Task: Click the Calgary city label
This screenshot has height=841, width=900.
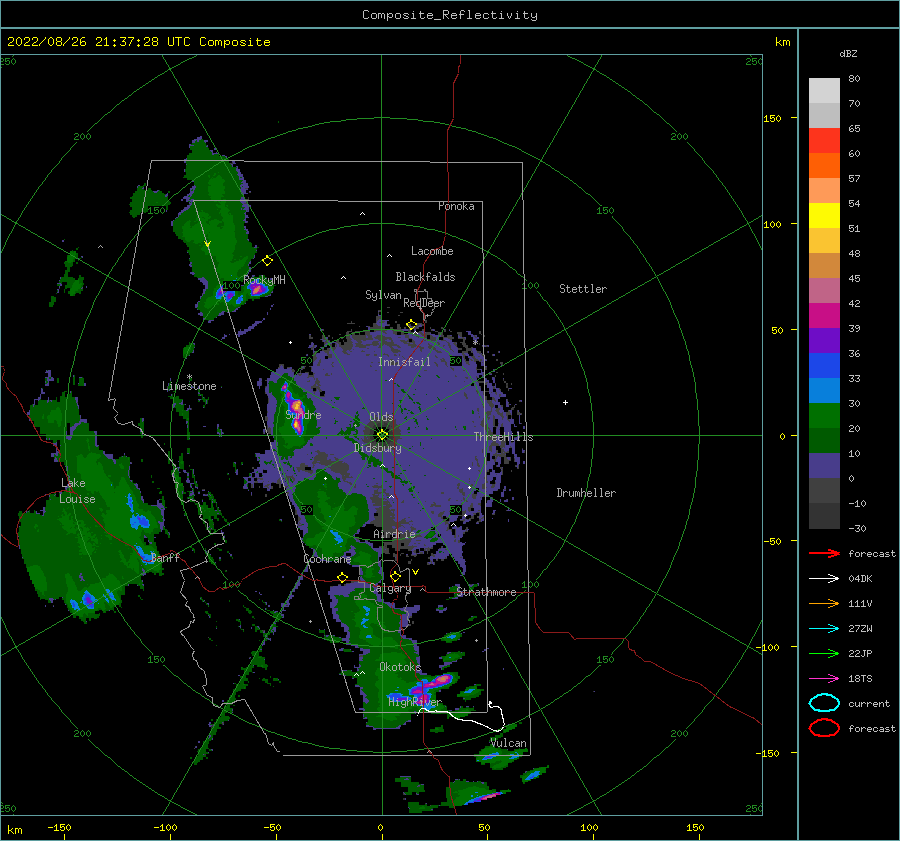Action: [390, 588]
